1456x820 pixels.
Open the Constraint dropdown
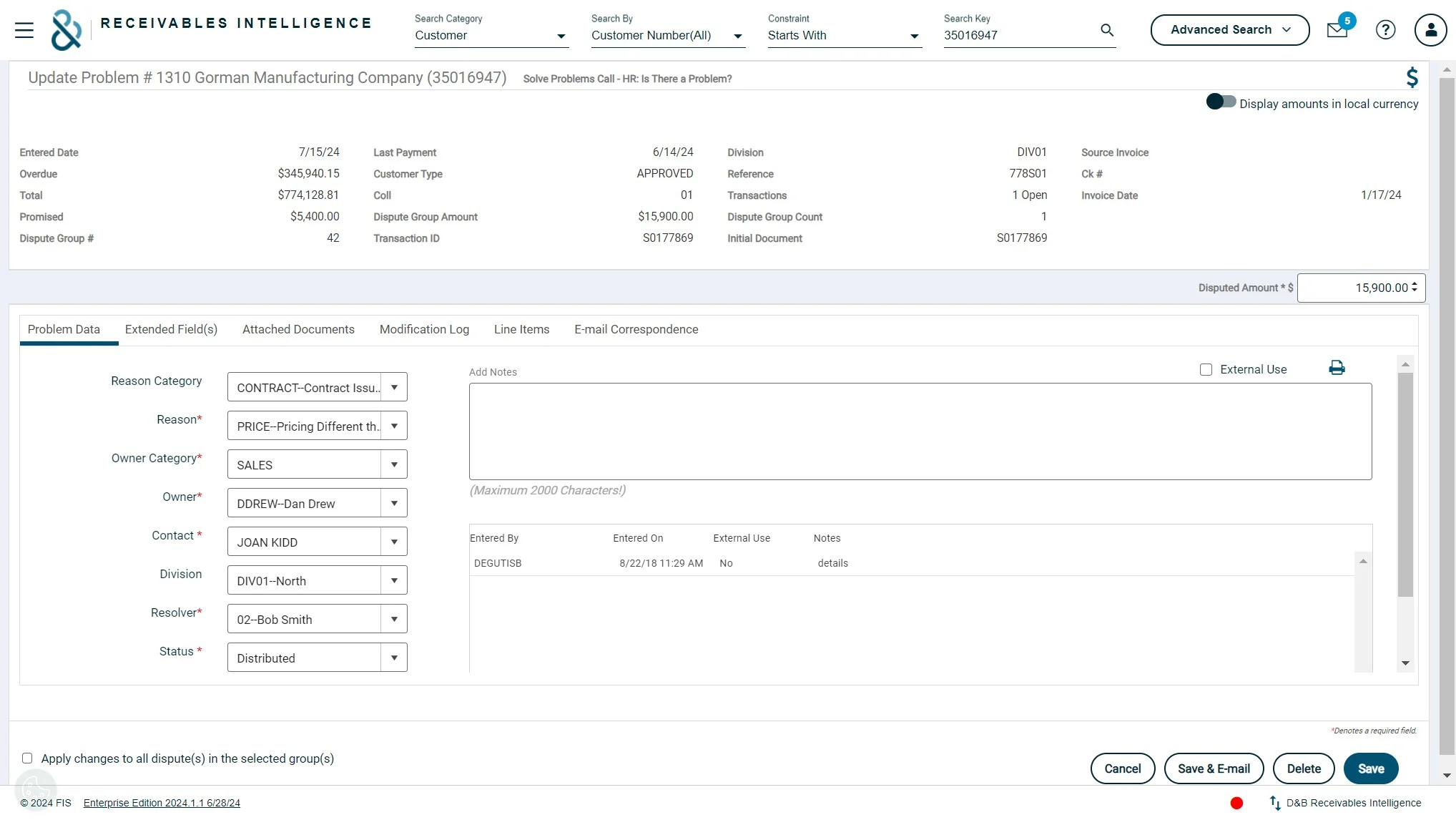pyautogui.click(x=845, y=36)
